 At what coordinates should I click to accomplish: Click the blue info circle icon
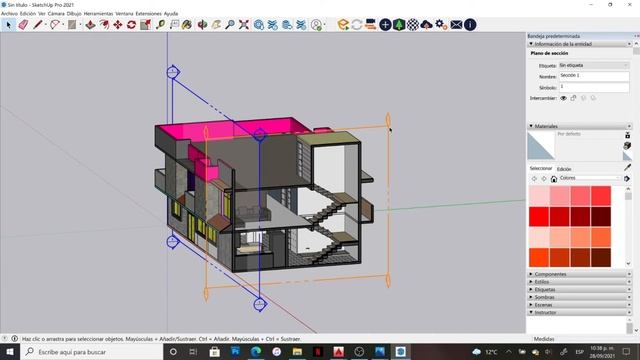[x=470, y=25]
